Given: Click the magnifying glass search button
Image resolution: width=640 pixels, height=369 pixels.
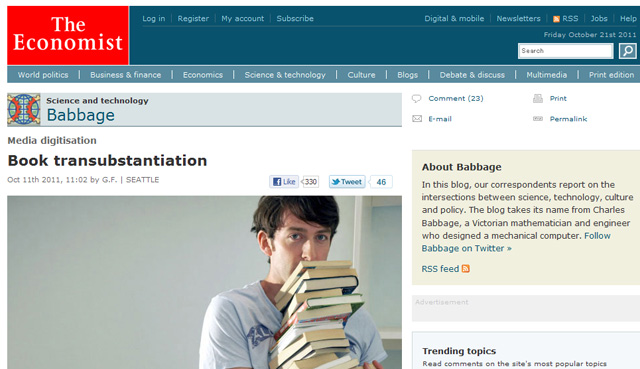Looking at the screenshot, I should (x=627, y=51).
